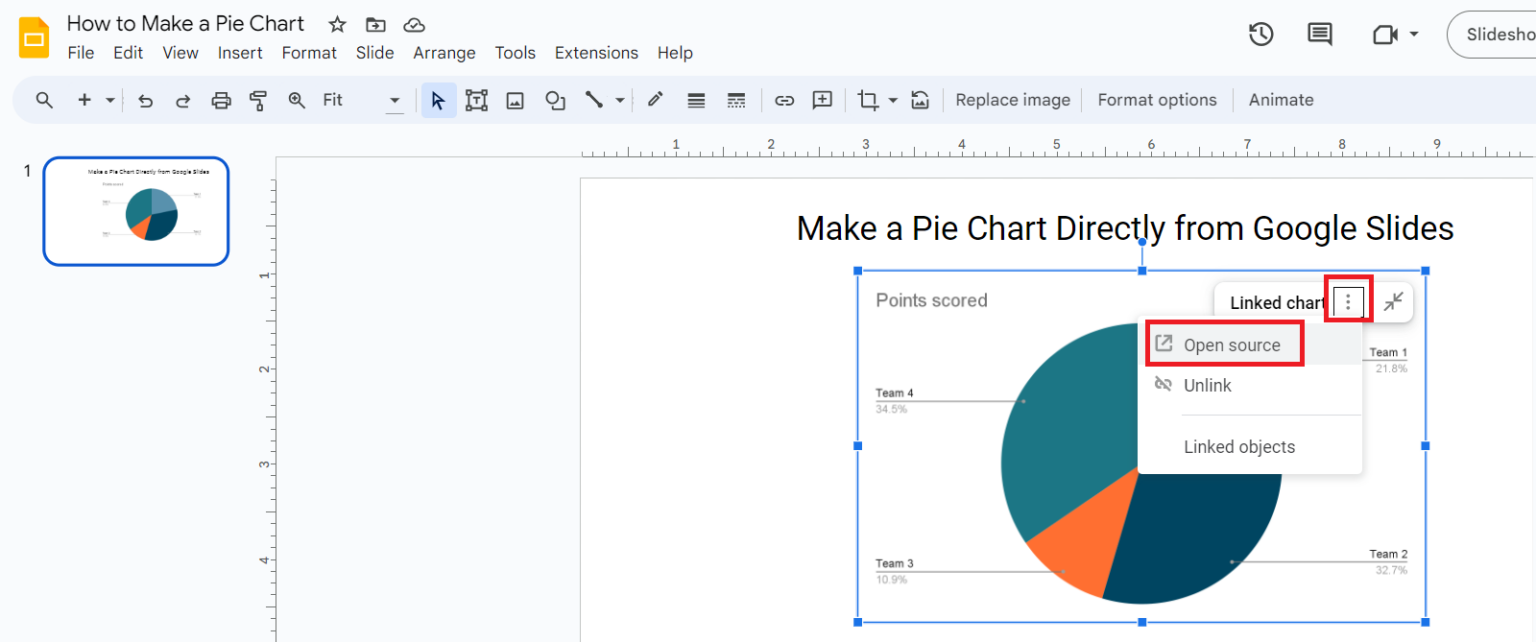
Task: Open the Zoom Fit dropdown
Action: (x=394, y=100)
